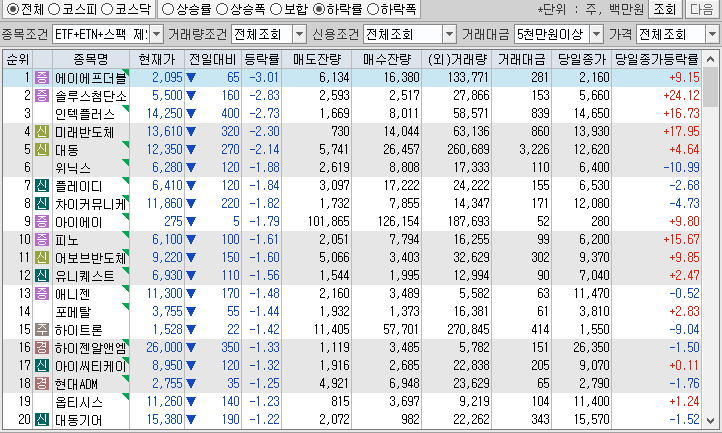Select stock name 옵티시스
Image resolution: width=722 pixels, height=433 pixels.
(79, 402)
